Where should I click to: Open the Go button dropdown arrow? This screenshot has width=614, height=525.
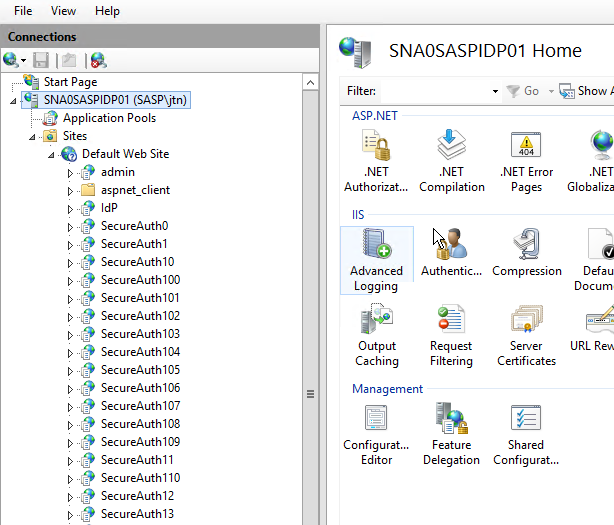551,91
